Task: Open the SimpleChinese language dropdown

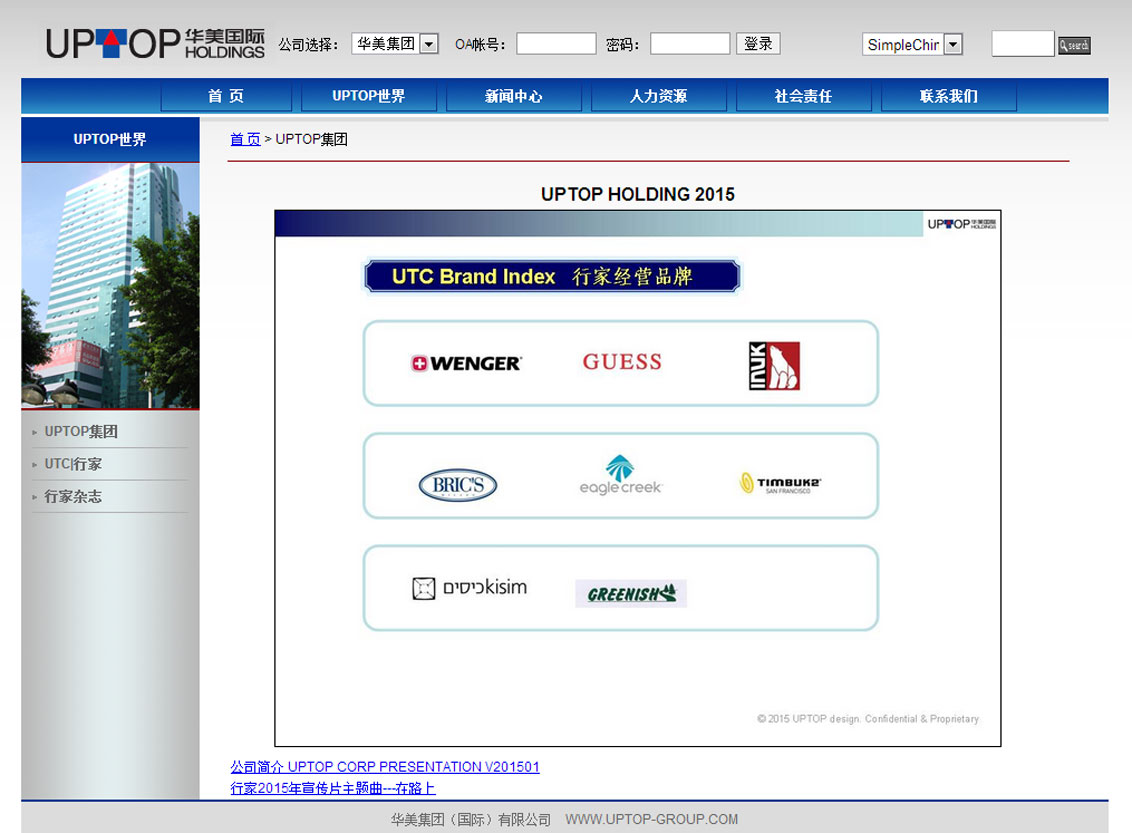Action: pos(912,45)
